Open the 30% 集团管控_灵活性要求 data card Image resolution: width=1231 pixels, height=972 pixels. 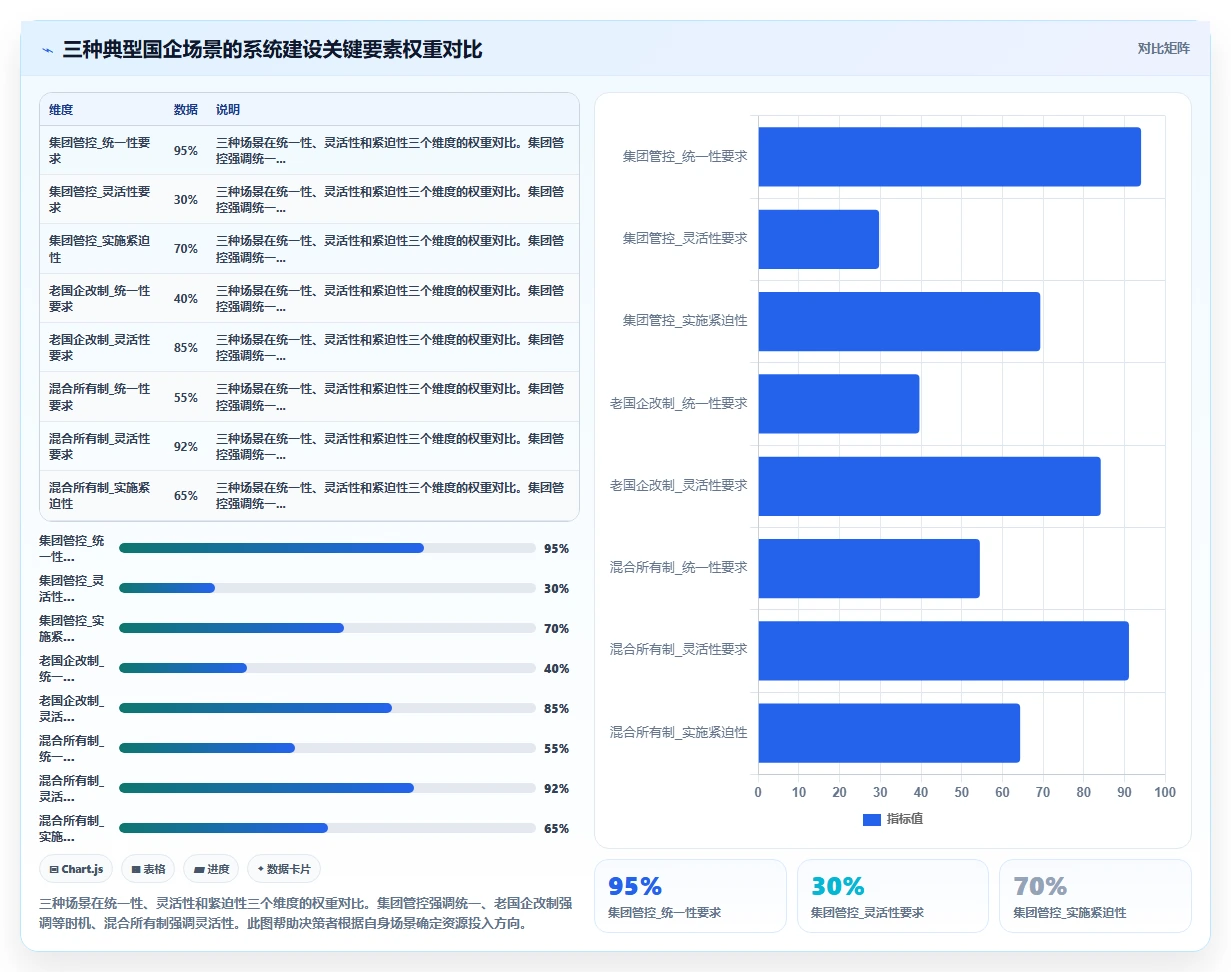click(x=892, y=896)
